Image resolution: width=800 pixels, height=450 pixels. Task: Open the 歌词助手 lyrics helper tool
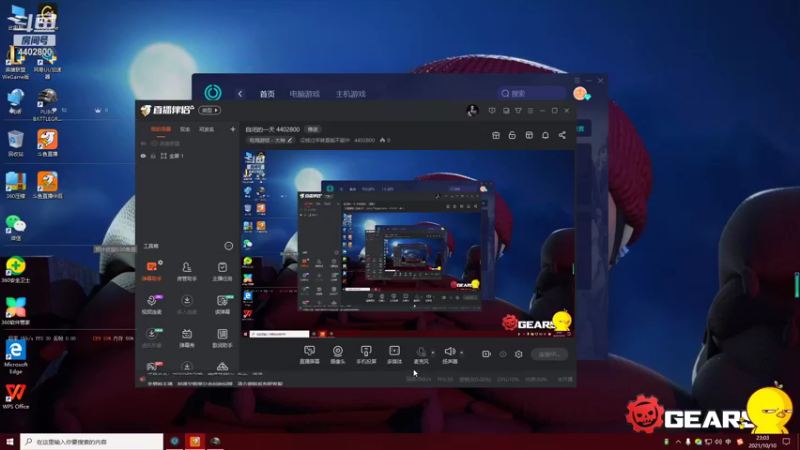pos(222,338)
